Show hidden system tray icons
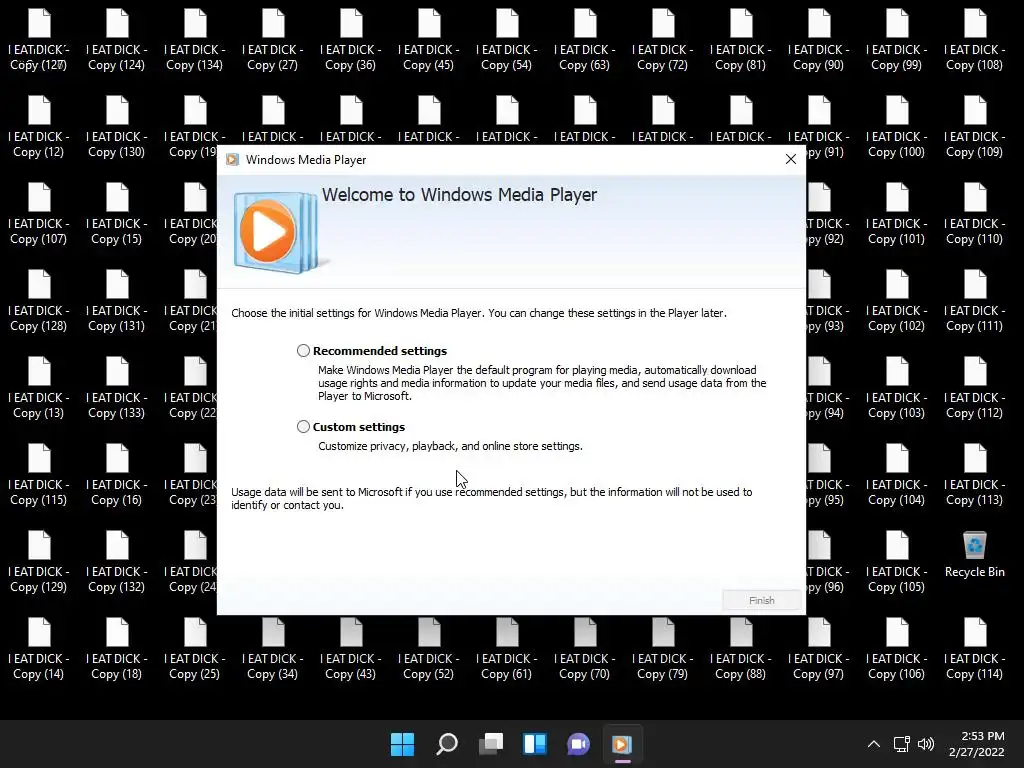The width and height of the screenshot is (1024, 768). click(874, 744)
